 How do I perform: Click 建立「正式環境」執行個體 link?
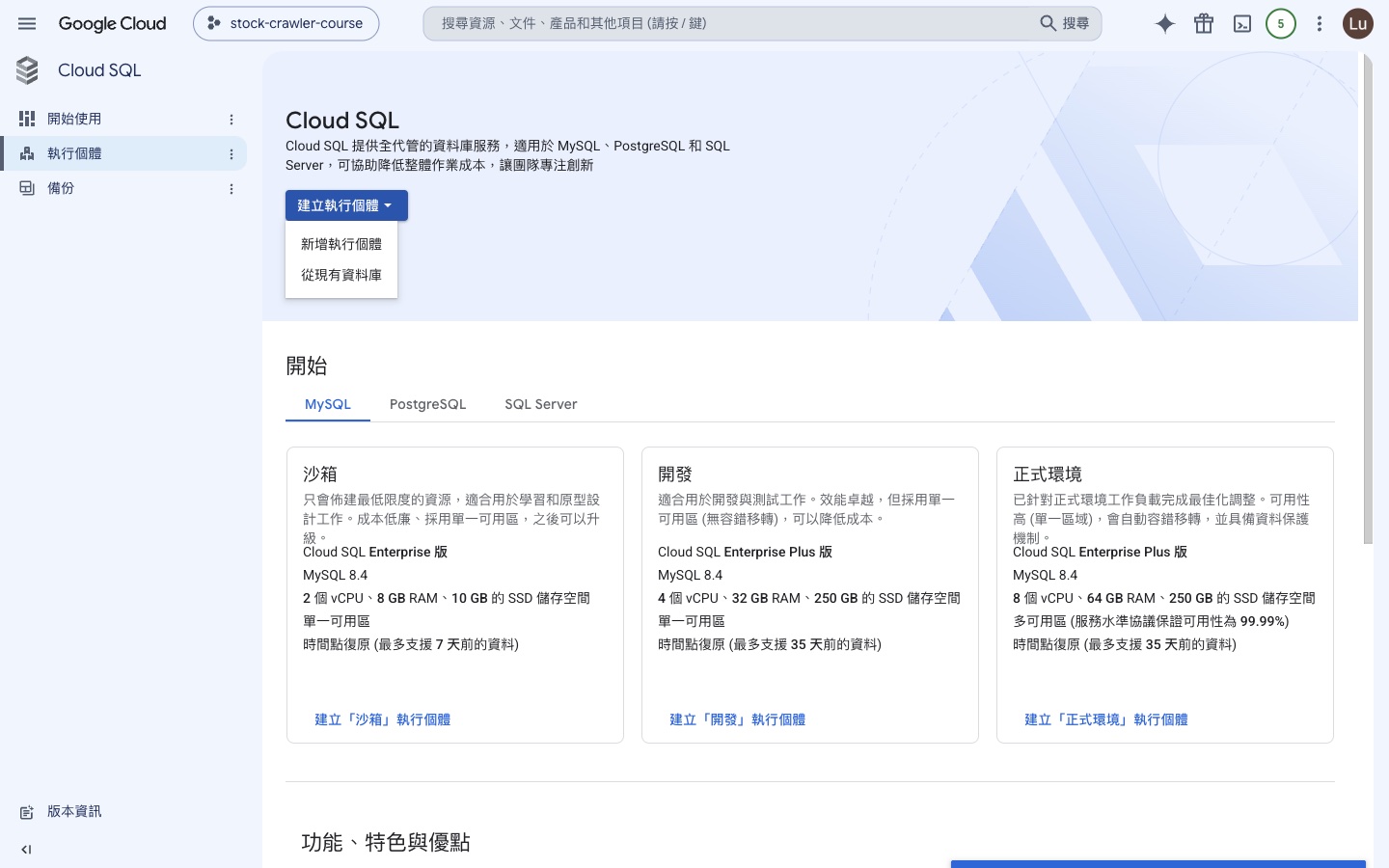pos(1106,719)
